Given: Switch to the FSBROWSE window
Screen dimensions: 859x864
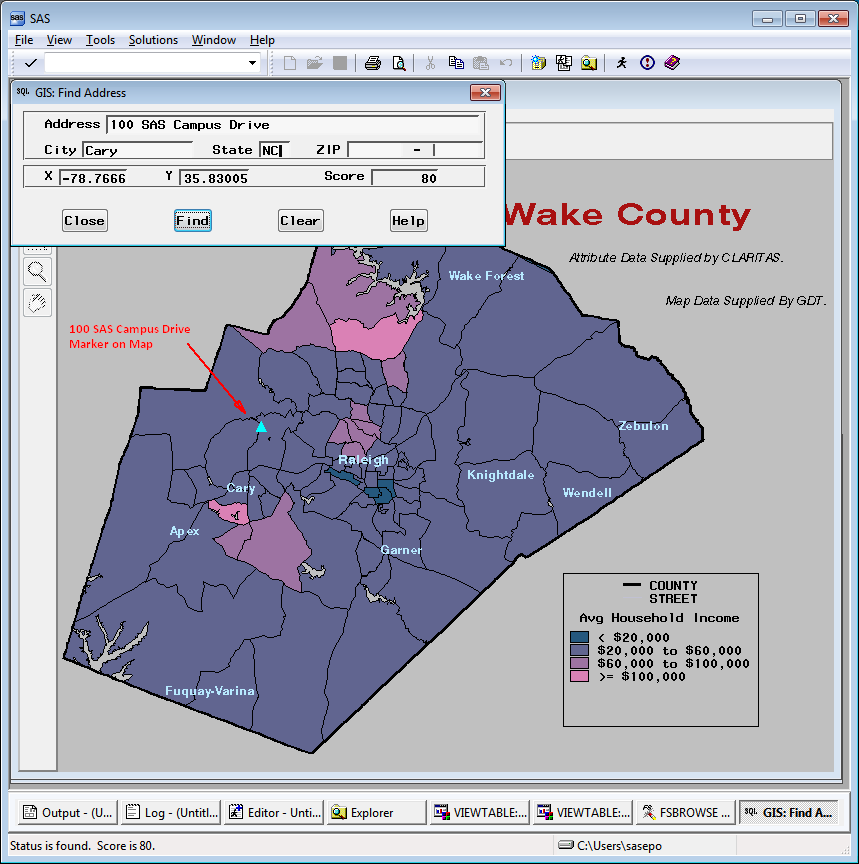Looking at the screenshot, I should (x=685, y=812).
